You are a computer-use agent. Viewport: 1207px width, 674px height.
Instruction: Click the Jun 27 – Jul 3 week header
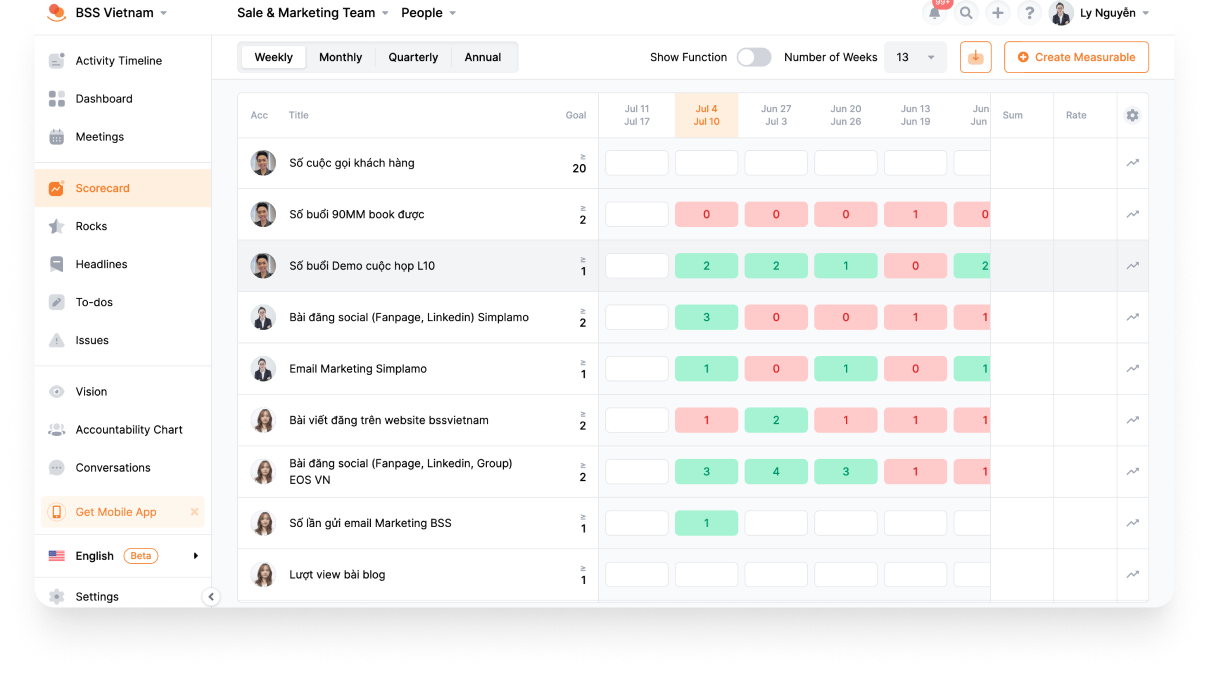pyautogui.click(x=776, y=115)
